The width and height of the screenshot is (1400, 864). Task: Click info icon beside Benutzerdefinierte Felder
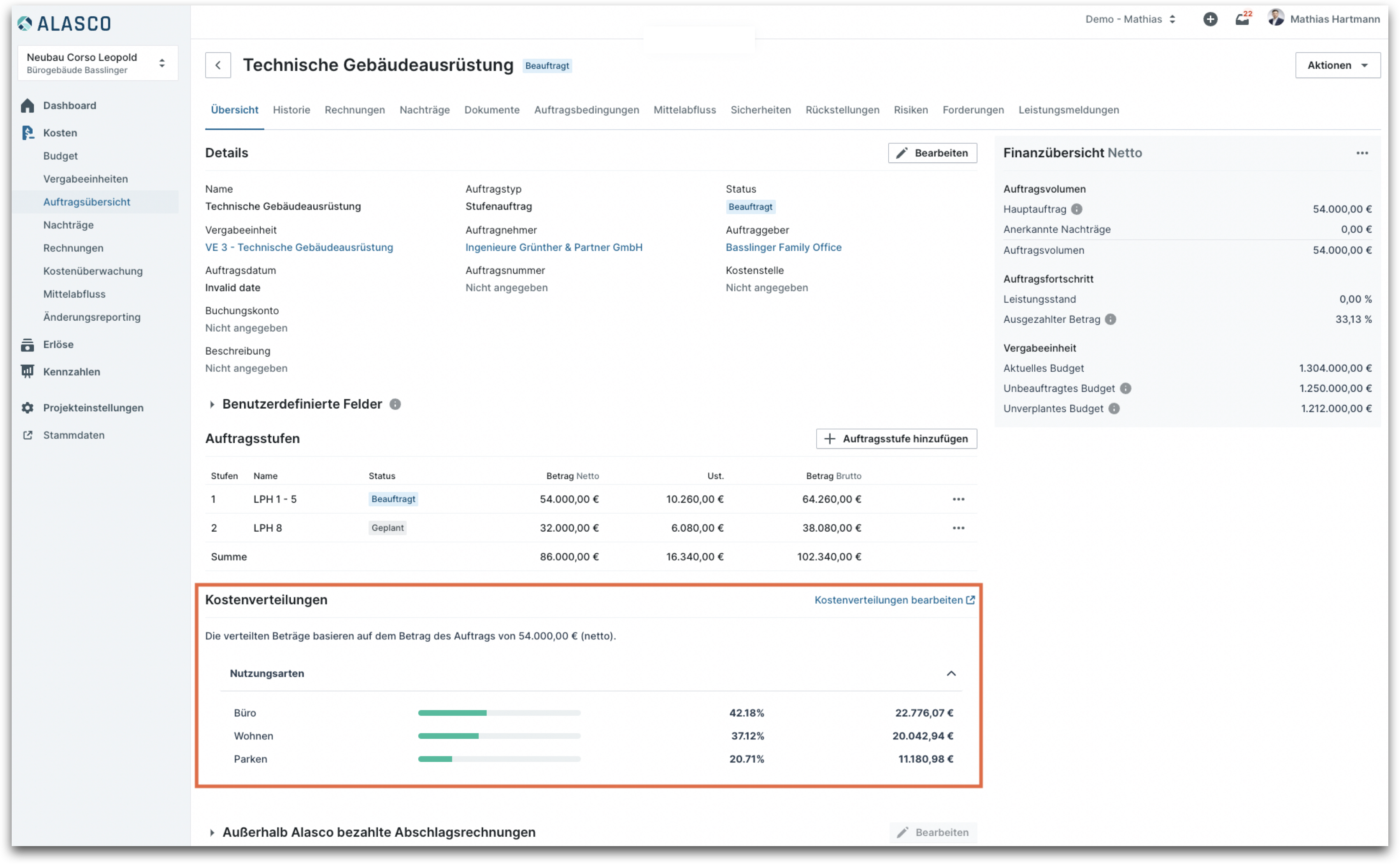pyautogui.click(x=395, y=405)
